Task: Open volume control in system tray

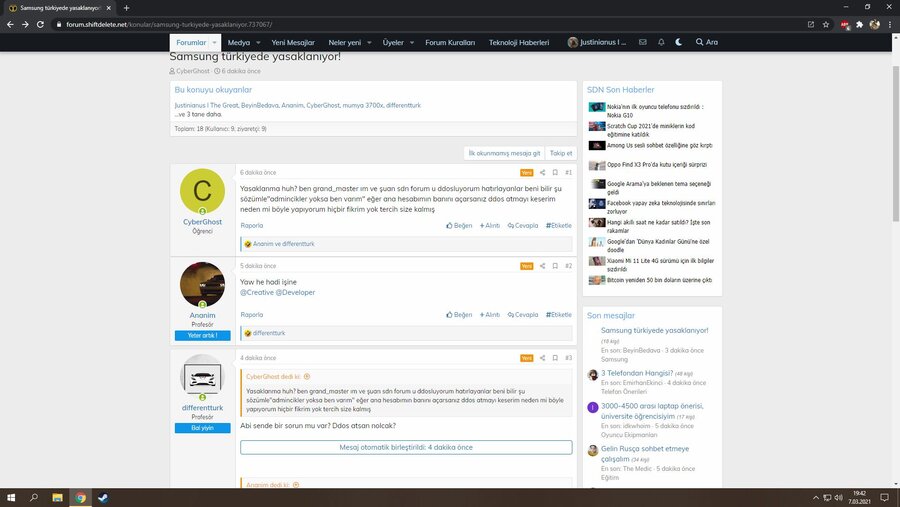Action: [839, 498]
